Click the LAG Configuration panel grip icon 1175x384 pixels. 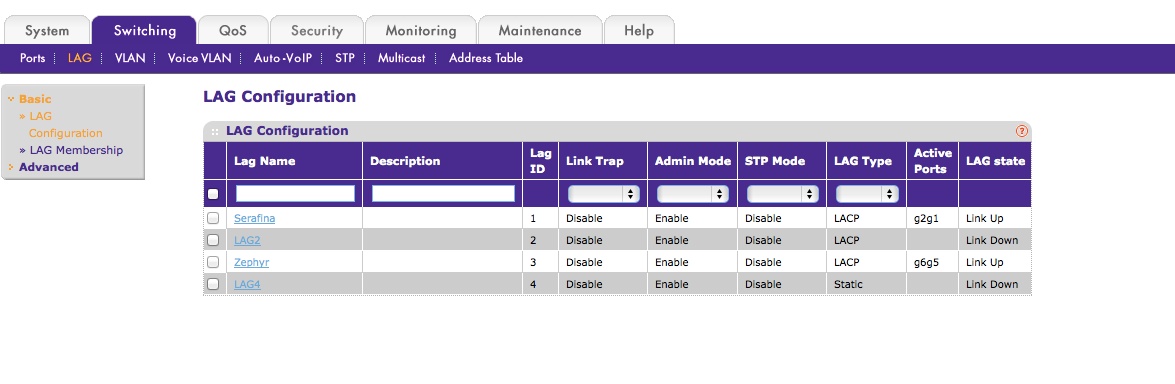pos(215,131)
